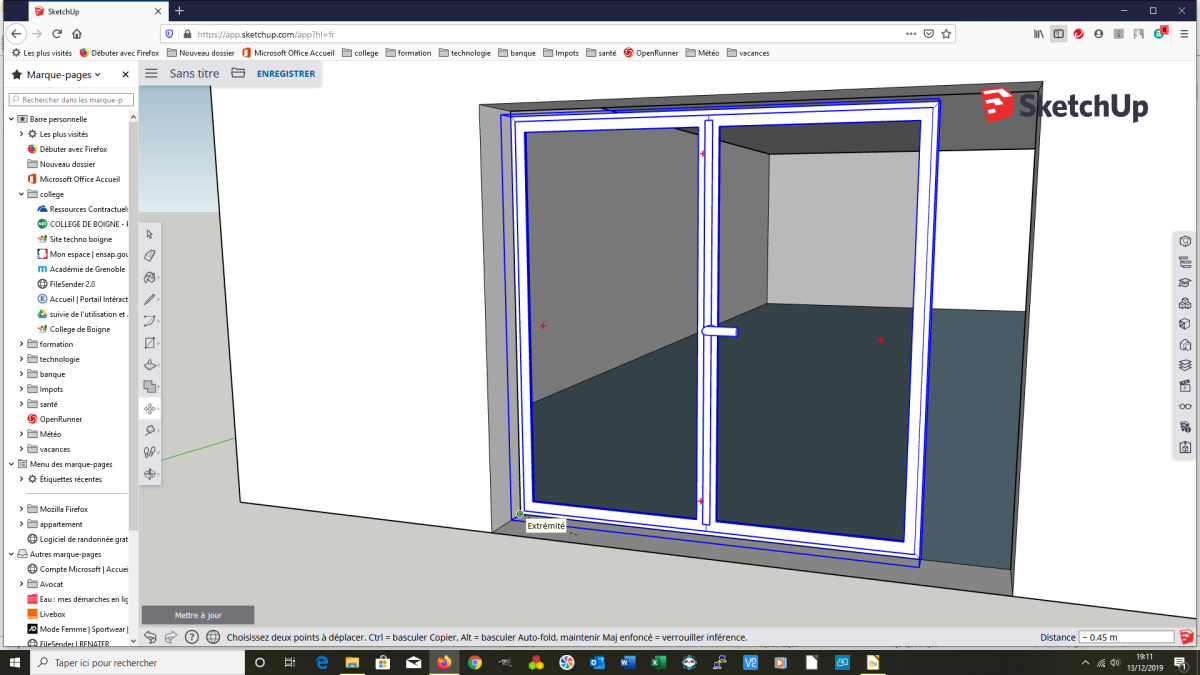
Task: Activate the Paint Bucket tool
Action: point(150,277)
